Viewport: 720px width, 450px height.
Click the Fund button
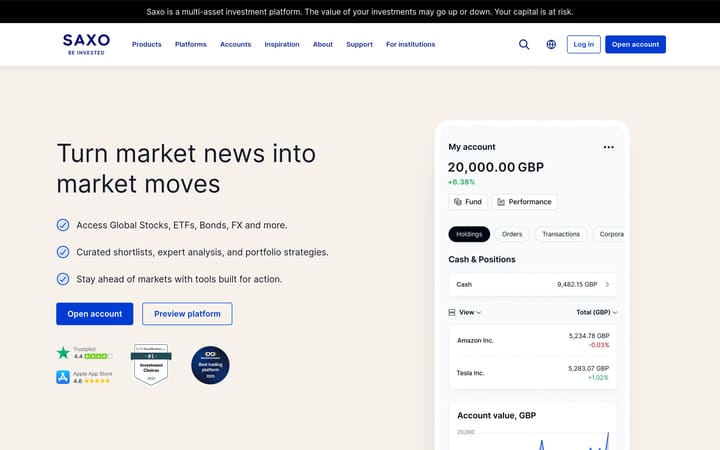(x=468, y=202)
